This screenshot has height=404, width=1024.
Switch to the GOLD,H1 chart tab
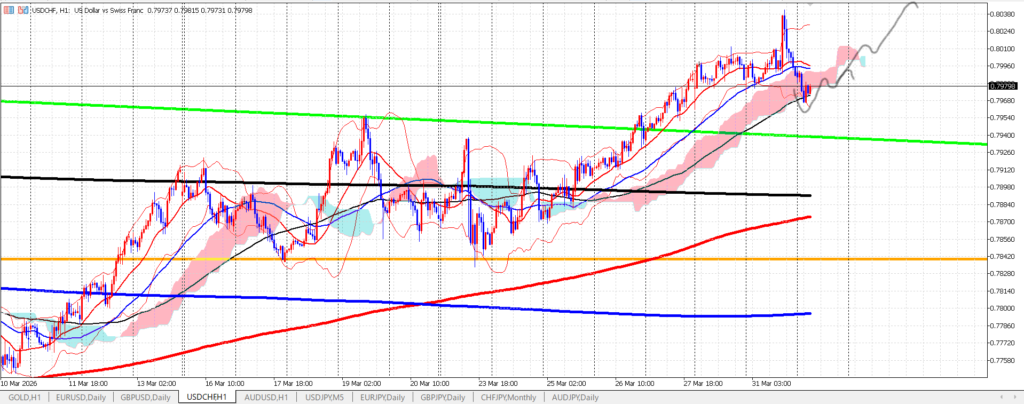[x=25, y=397]
